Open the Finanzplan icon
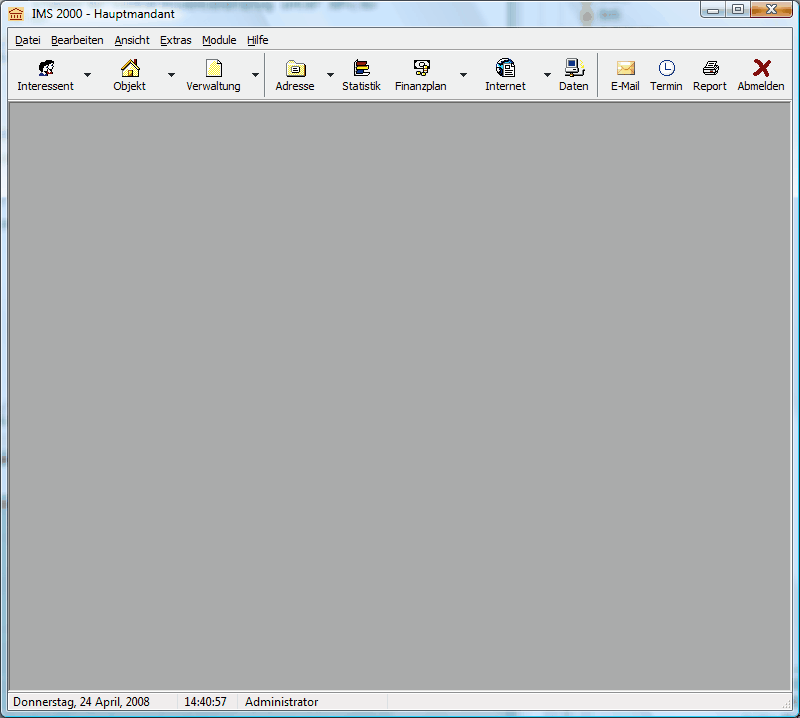Image resolution: width=800 pixels, height=718 pixels. click(421, 68)
